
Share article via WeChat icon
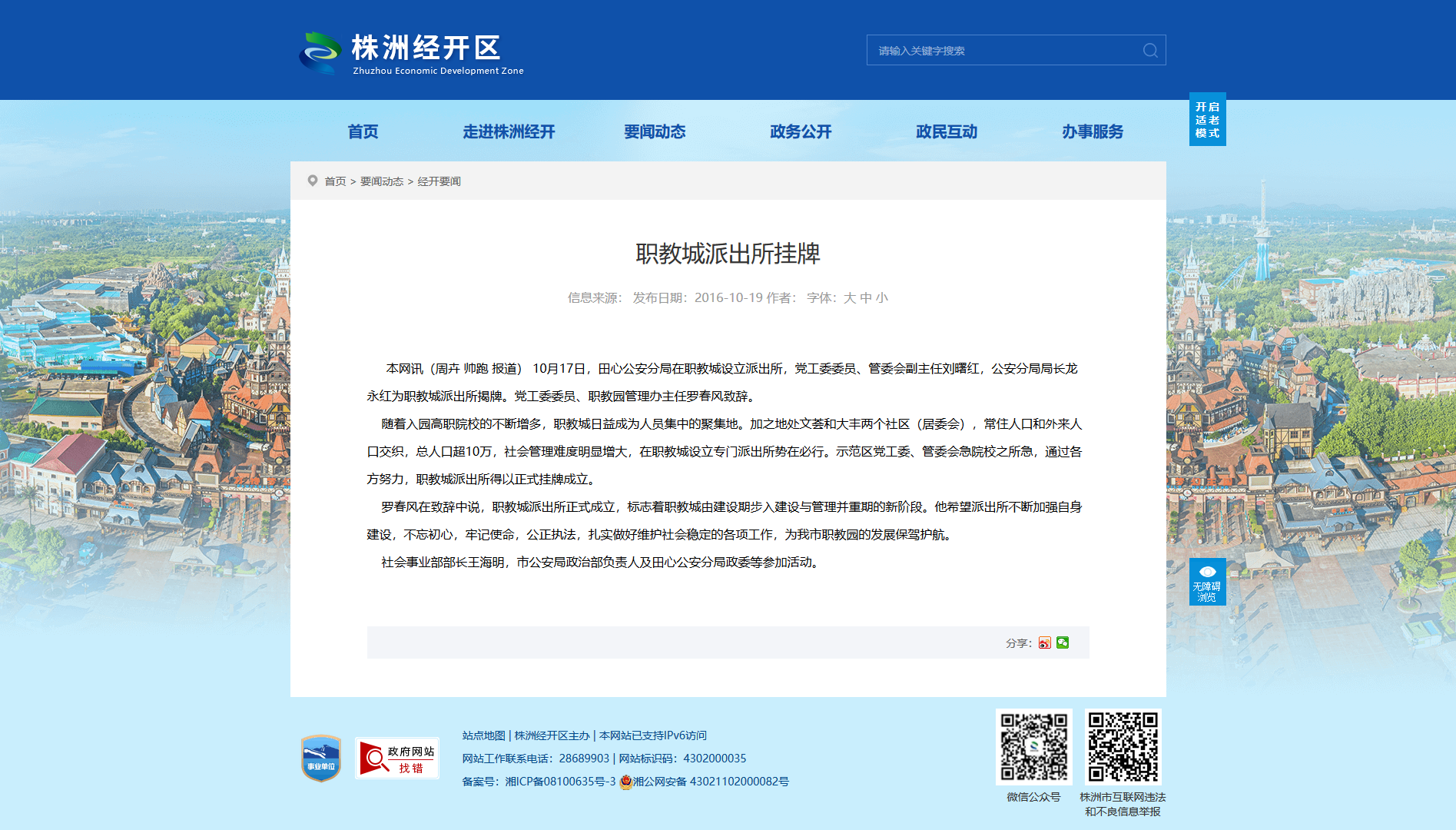pyautogui.click(x=1063, y=642)
